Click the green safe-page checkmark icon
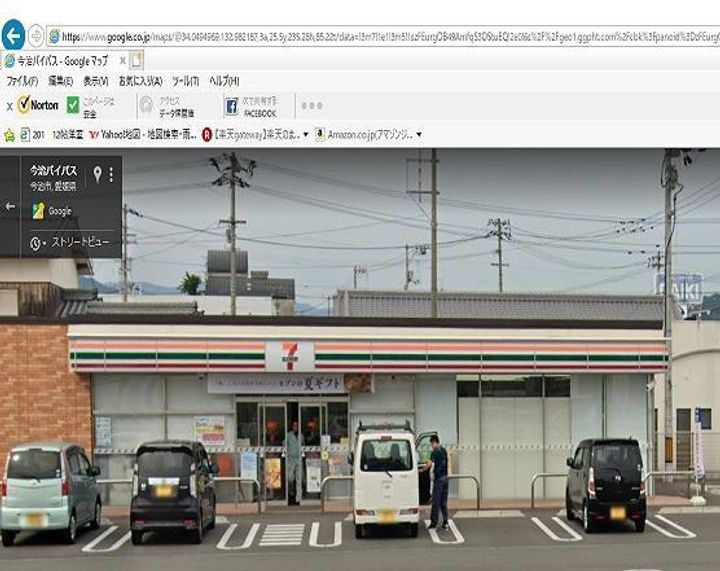 (73, 105)
